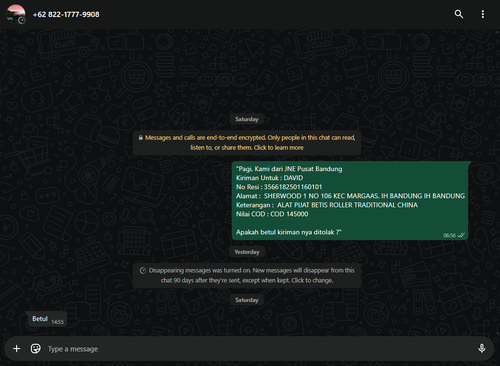Focus the Type a message field

pyautogui.click(x=260, y=349)
